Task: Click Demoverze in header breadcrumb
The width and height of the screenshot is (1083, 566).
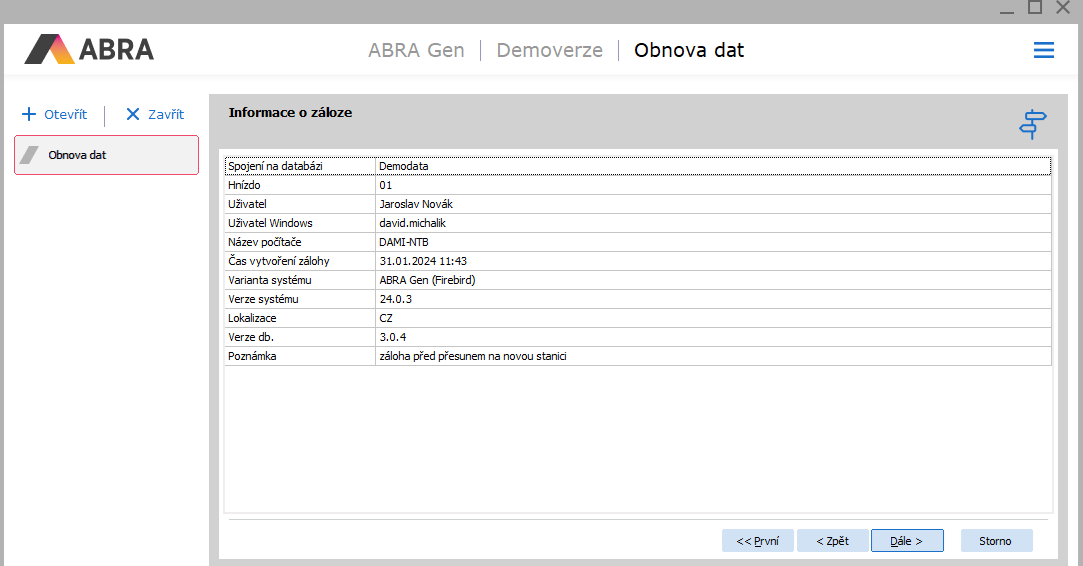Action: tap(549, 50)
